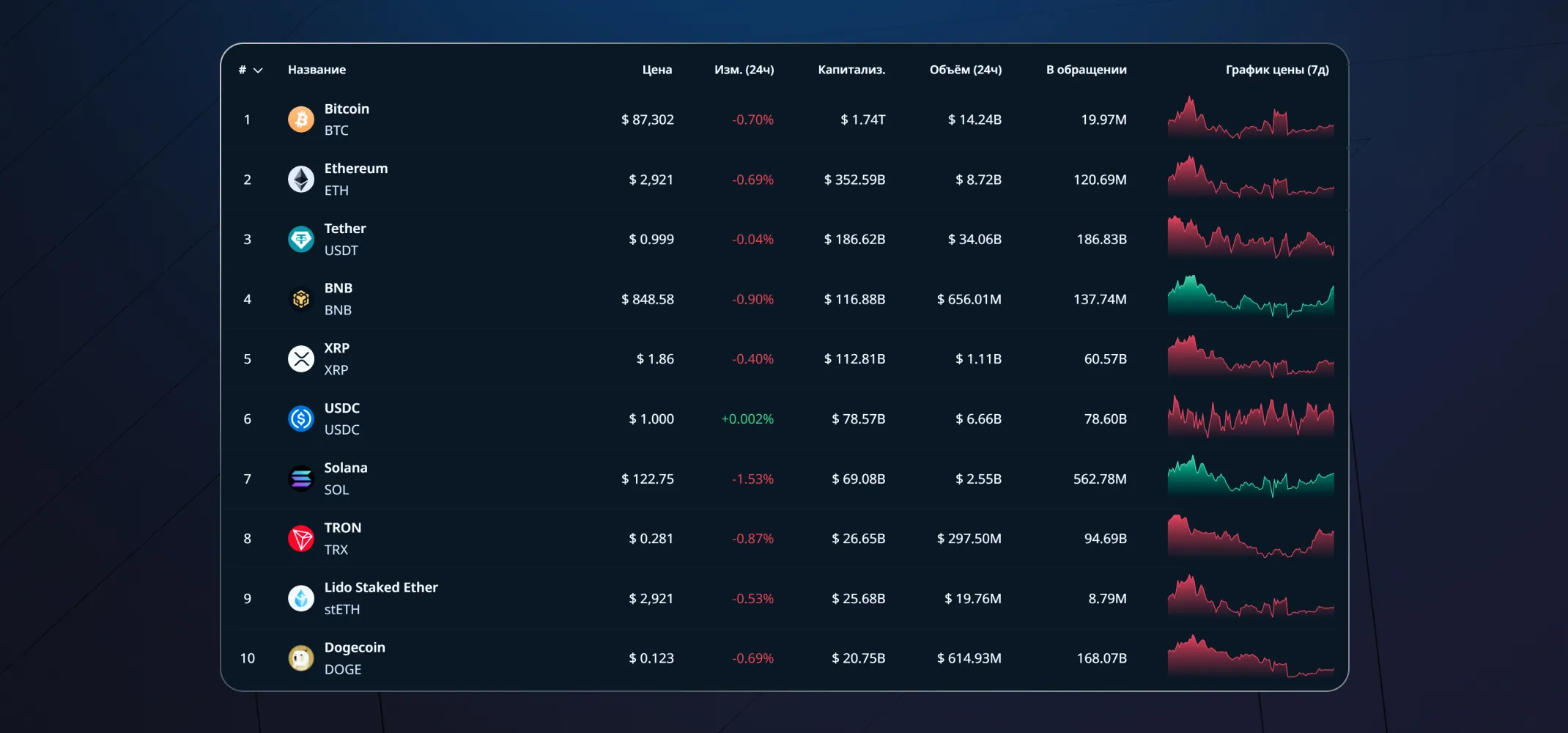Sort by Изм. (24ч) column header
This screenshot has width=1568, height=733.
pos(744,70)
